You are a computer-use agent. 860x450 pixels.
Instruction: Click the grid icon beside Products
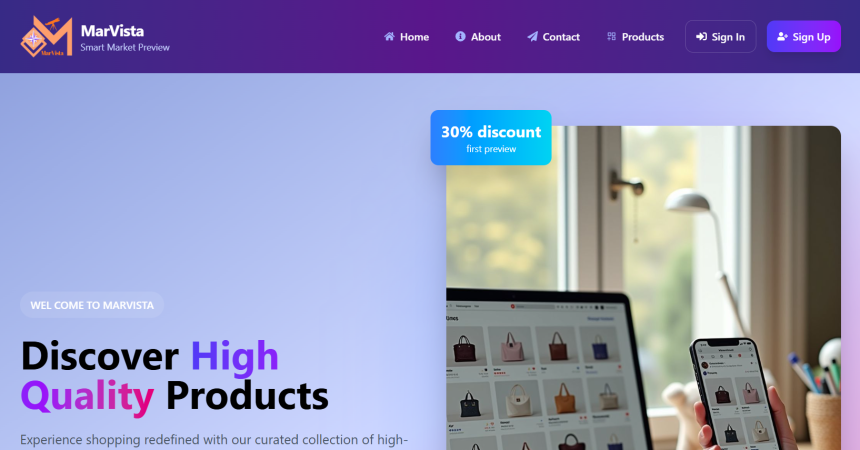point(612,37)
